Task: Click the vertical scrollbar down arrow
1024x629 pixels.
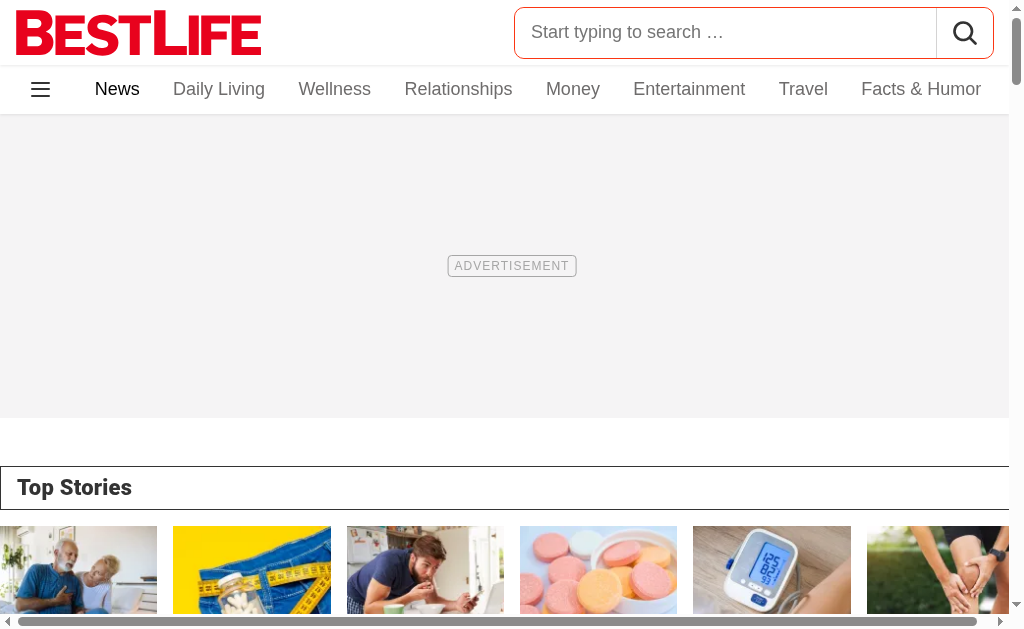Action: pyautogui.click(x=1016, y=605)
